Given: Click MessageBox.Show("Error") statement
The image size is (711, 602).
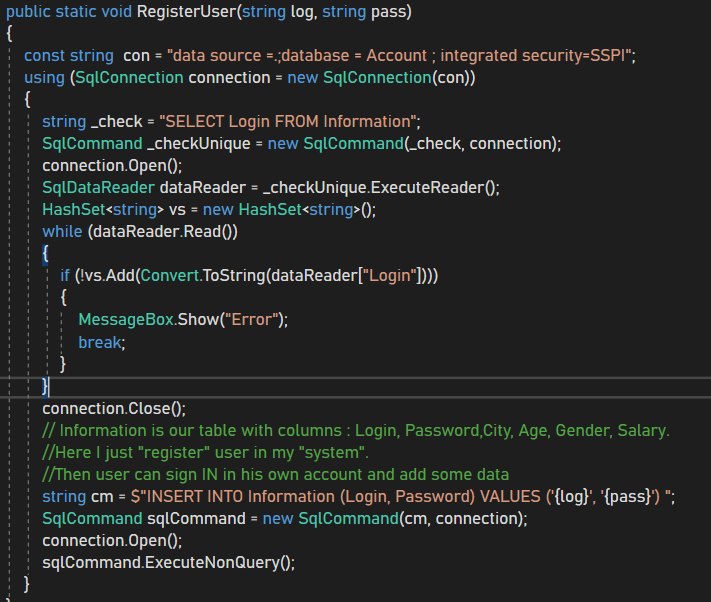Looking at the screenshot, I should (x=183, y=320).
